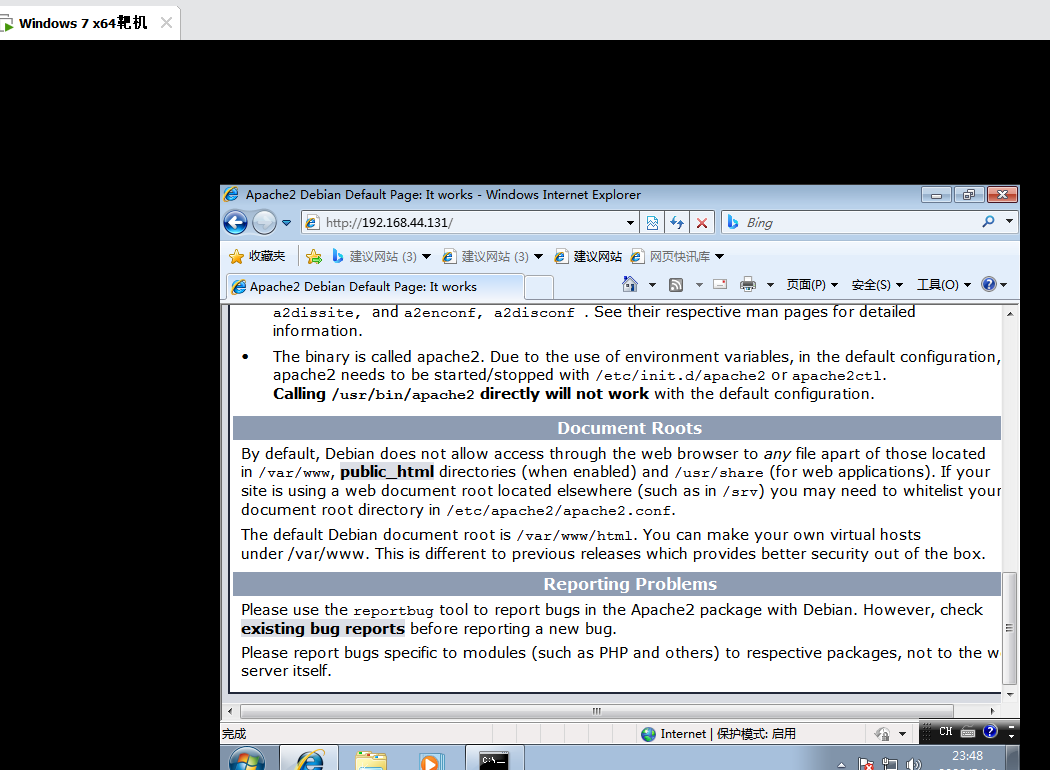Click horizontal scrollbar left arrow
Image resolution: width=1050 pixels, height=770 pixels.
tap(230, 711)
